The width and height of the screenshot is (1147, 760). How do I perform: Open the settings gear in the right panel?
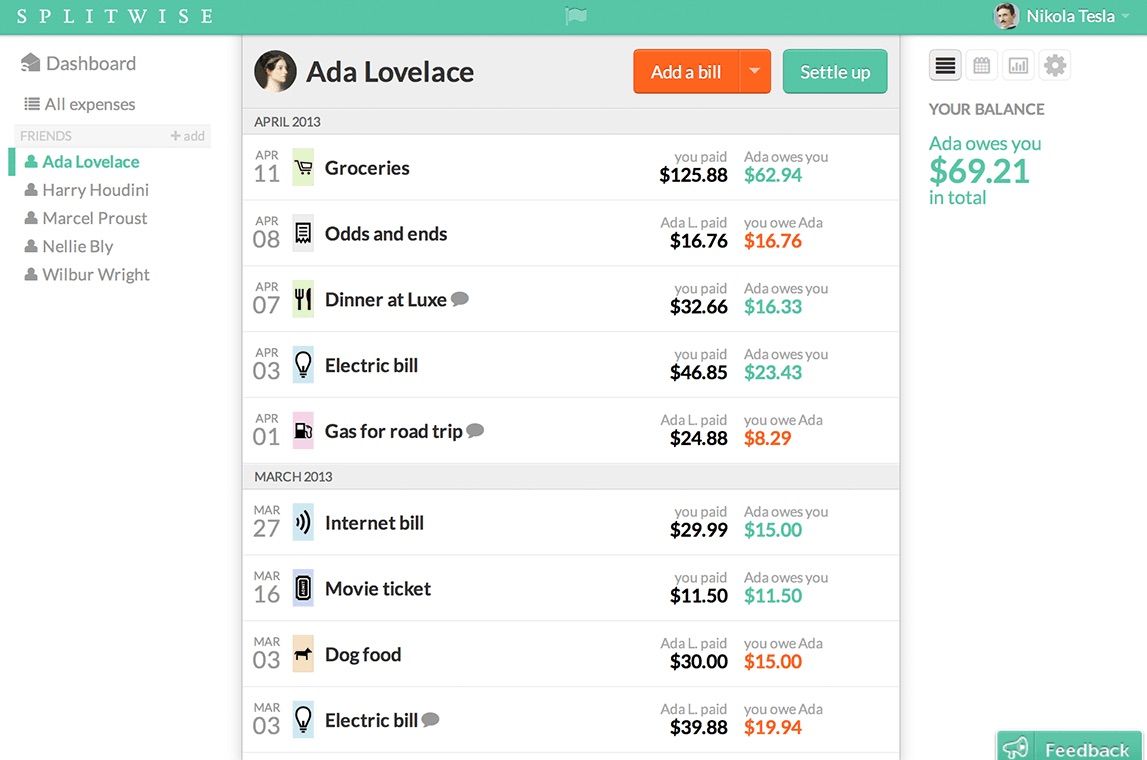pos(1054,64)
